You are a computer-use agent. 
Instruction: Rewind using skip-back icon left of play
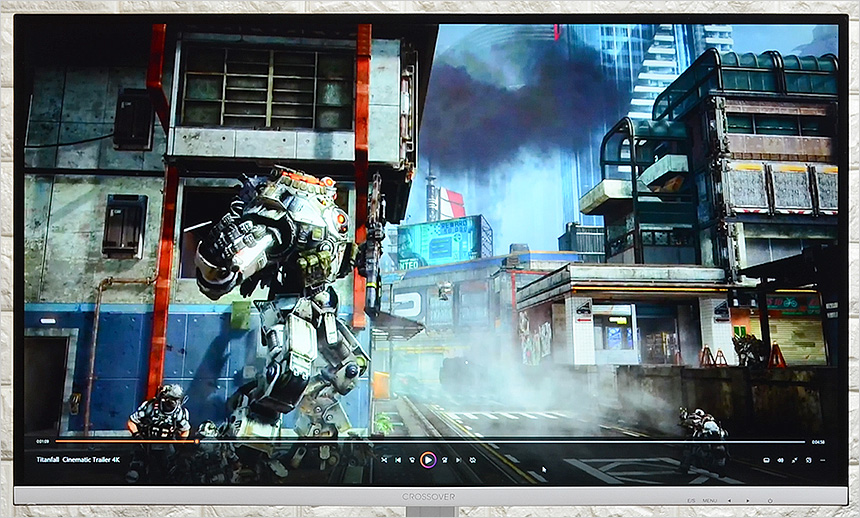coord(412,460)
